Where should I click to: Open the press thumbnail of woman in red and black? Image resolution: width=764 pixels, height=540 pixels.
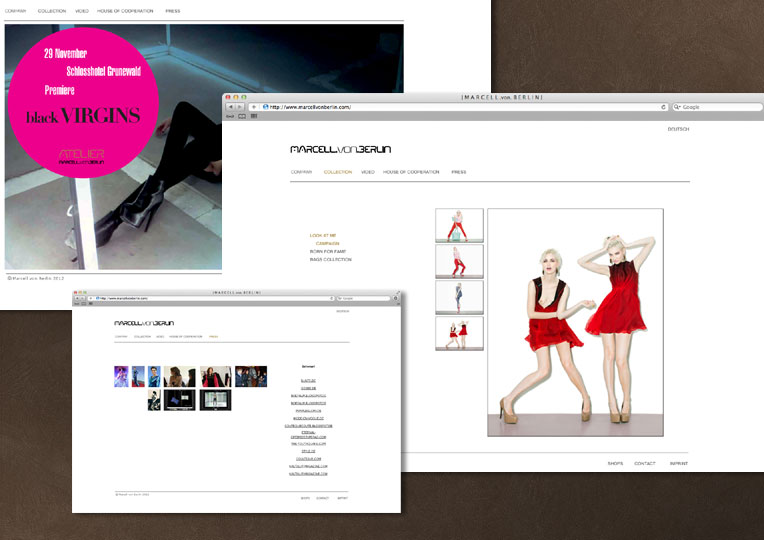click(x=215, y=376)
